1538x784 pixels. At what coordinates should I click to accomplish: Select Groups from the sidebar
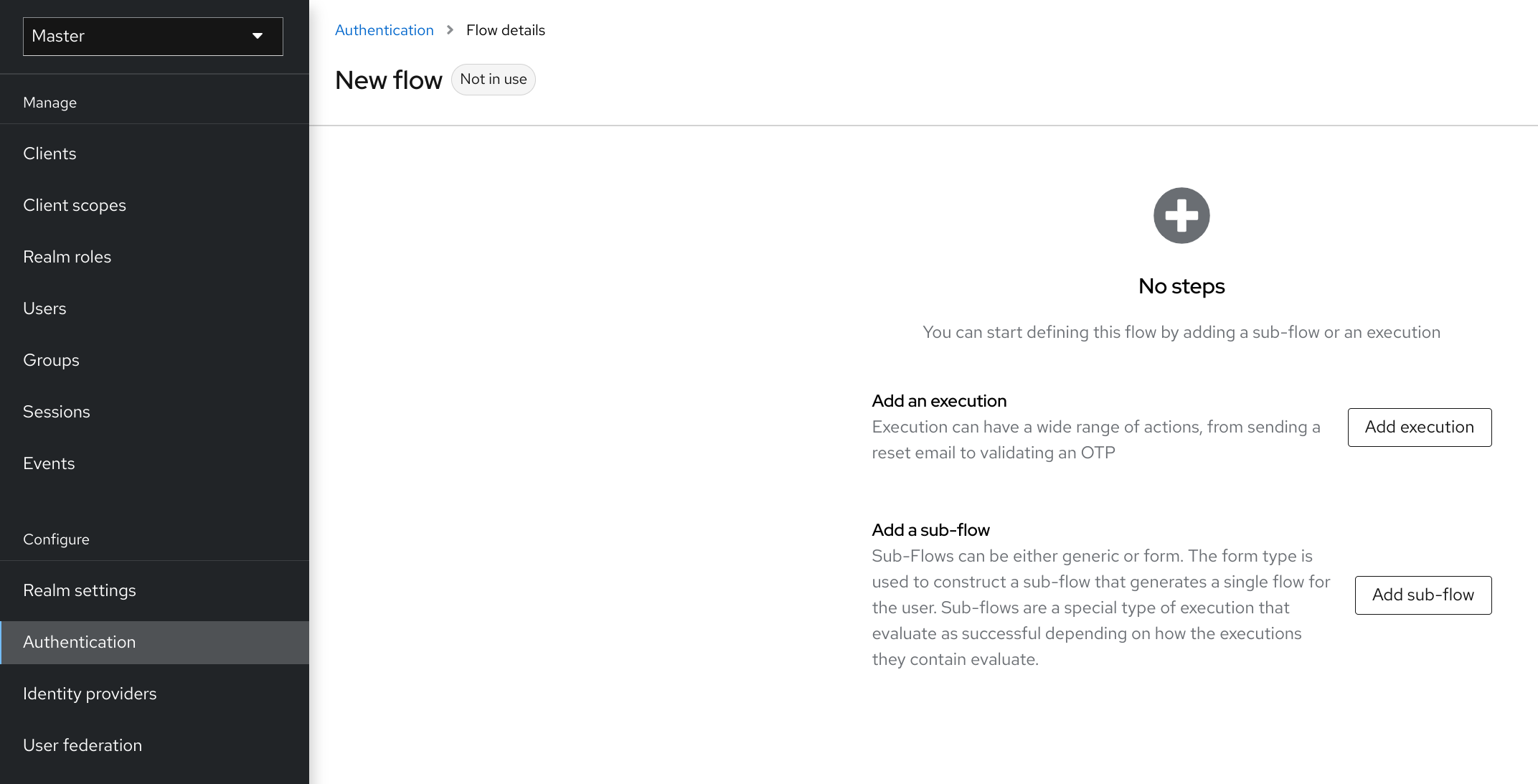(51, 360)
